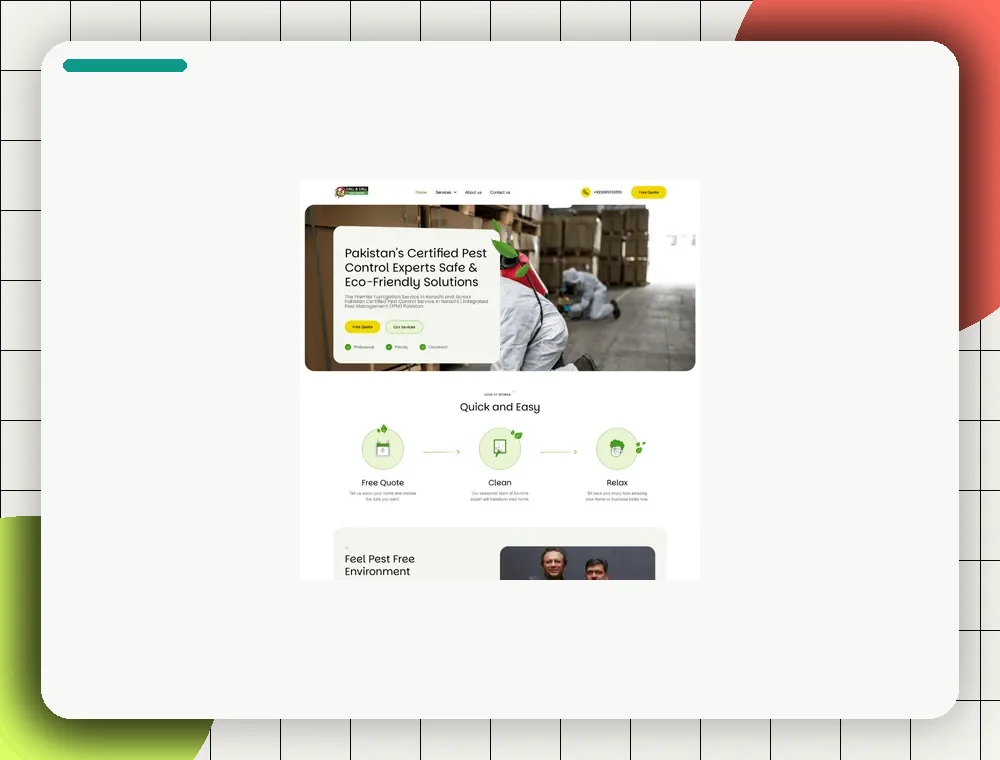Image resolution: width=1000 pixels, height=760 pixels.
Task: Click the "Free Quote" step title
Action: (383, 483)
